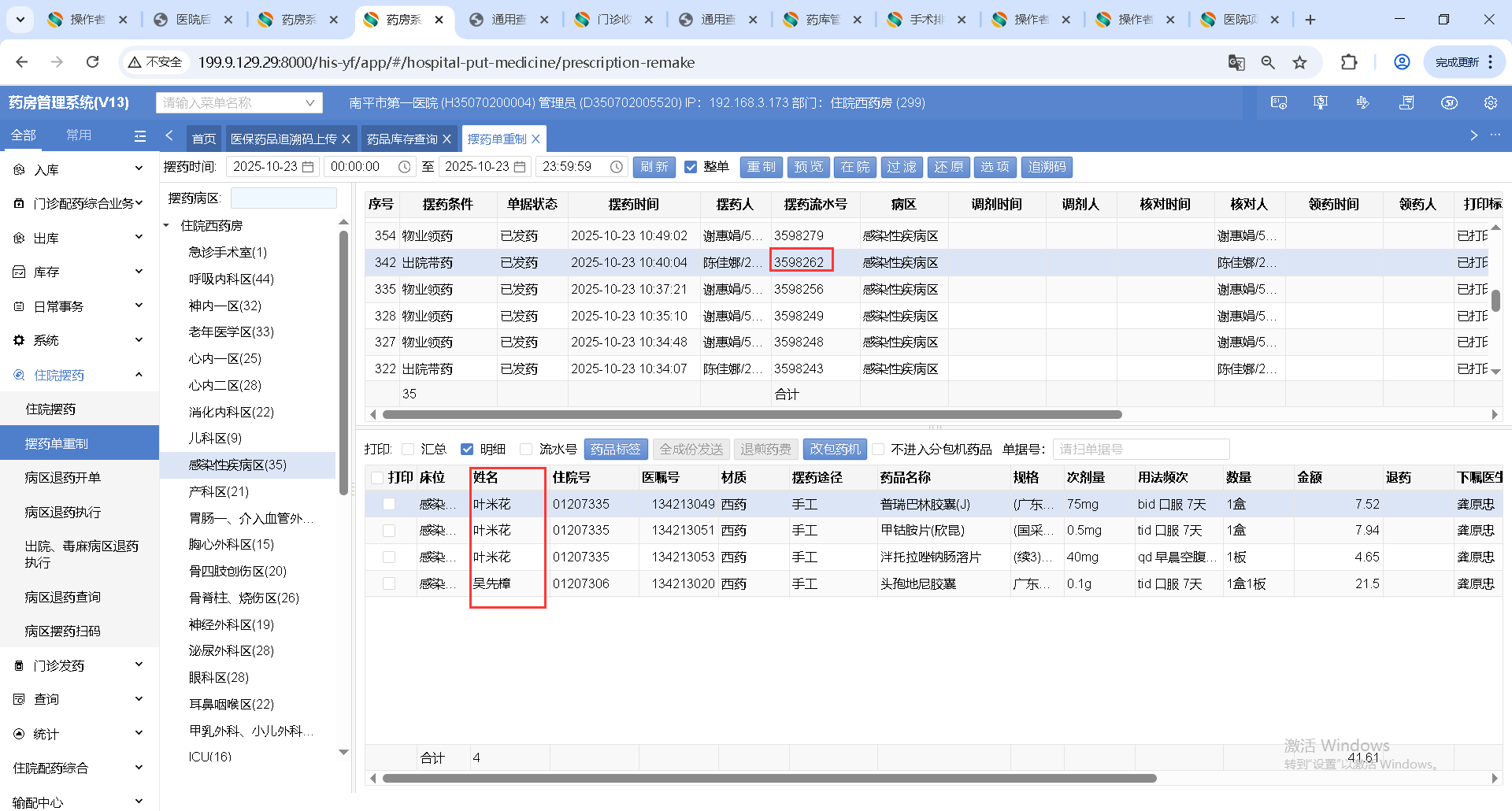
Task: Open 病区摆药扫码 in the sidebar
Action: pyautogui.click(x=63, y=631)
